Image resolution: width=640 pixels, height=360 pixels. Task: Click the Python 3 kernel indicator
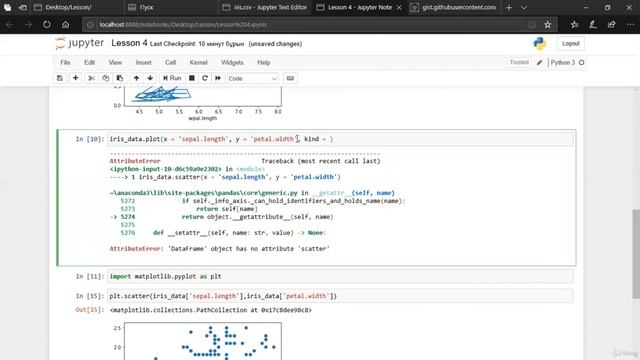pyautogui.click(x=562, y=62)
